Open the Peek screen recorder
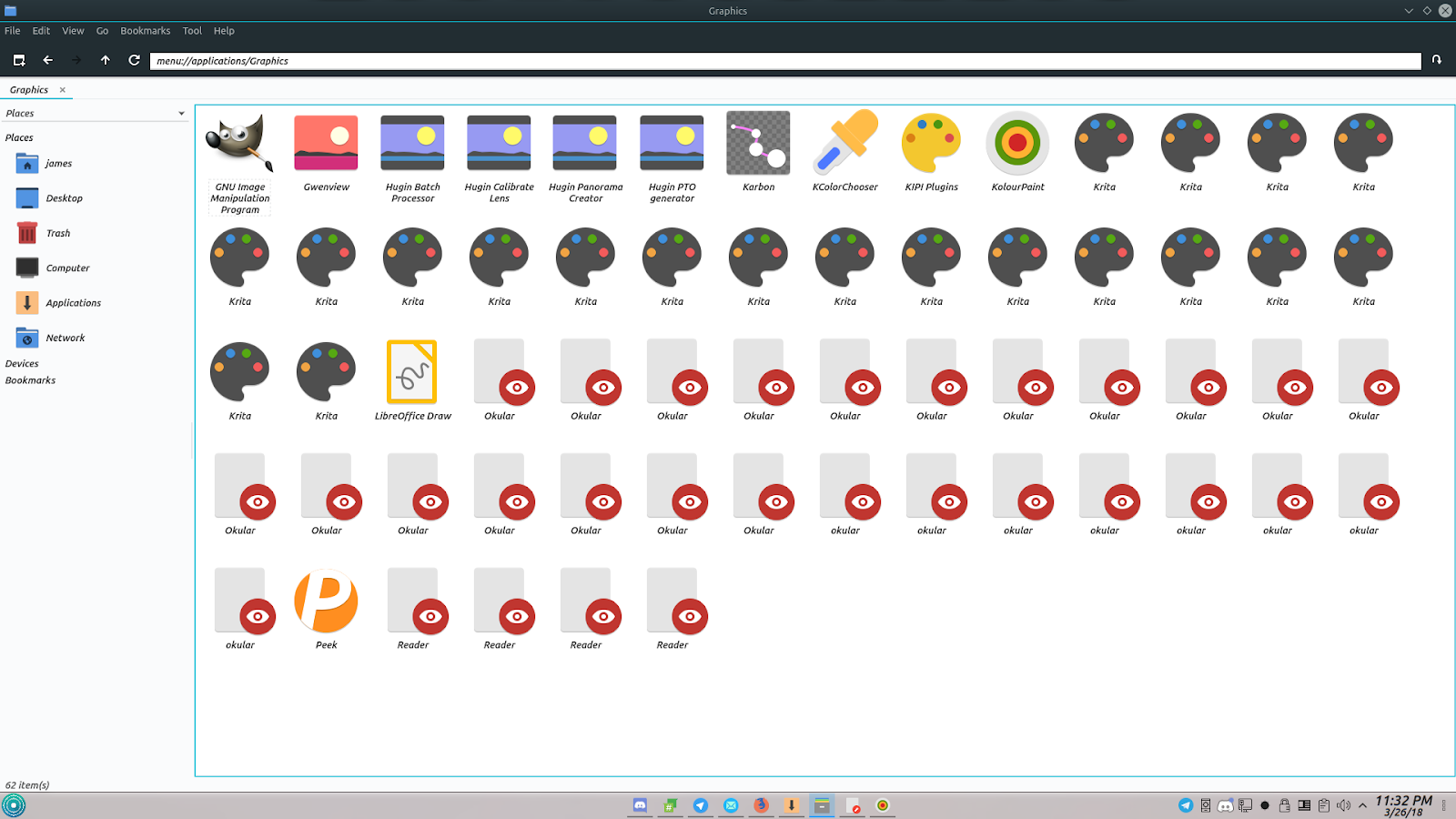Screen dimensions: 1456x819 (x=325, y=601)
